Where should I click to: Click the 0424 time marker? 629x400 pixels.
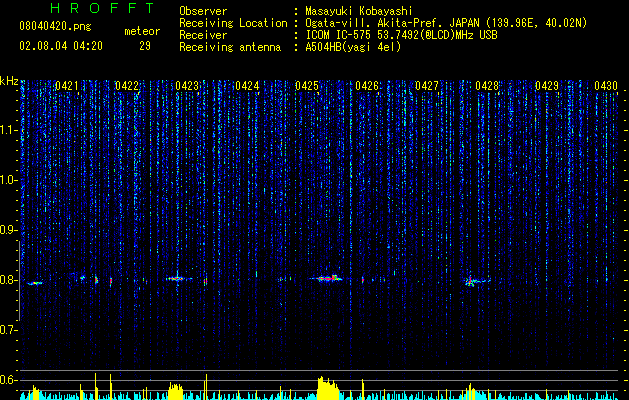(x=247, y=86)
